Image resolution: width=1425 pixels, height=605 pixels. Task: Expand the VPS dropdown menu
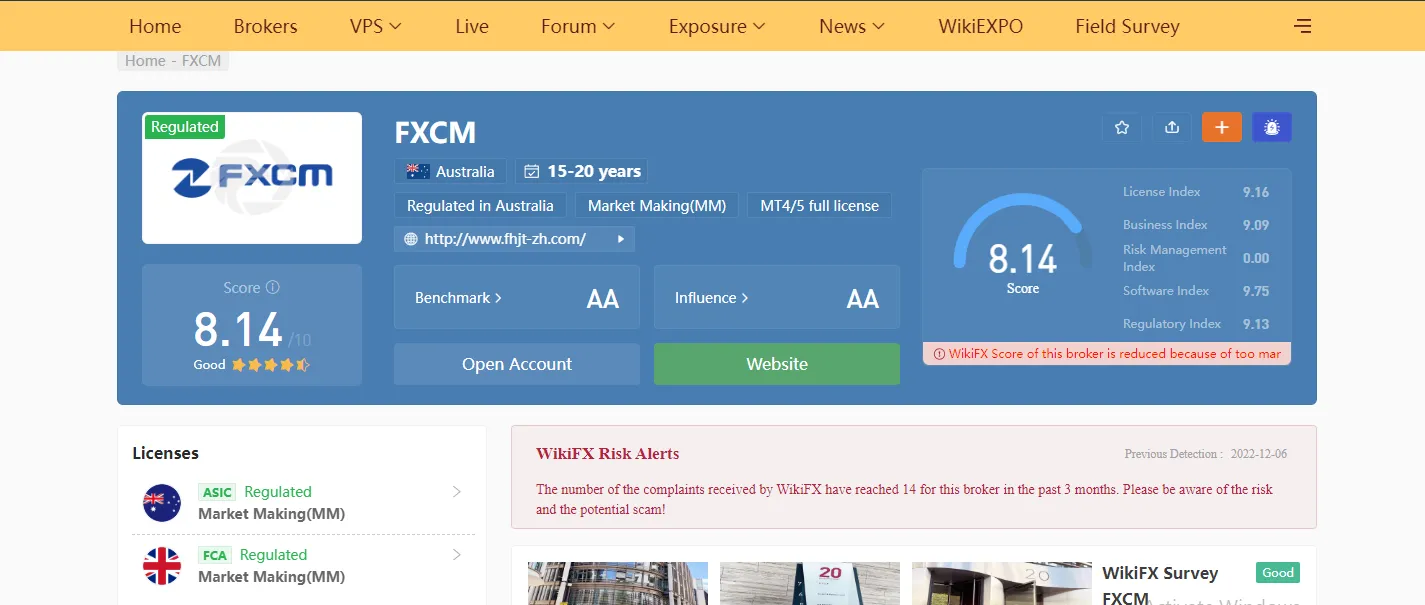[x=376, y=26]
